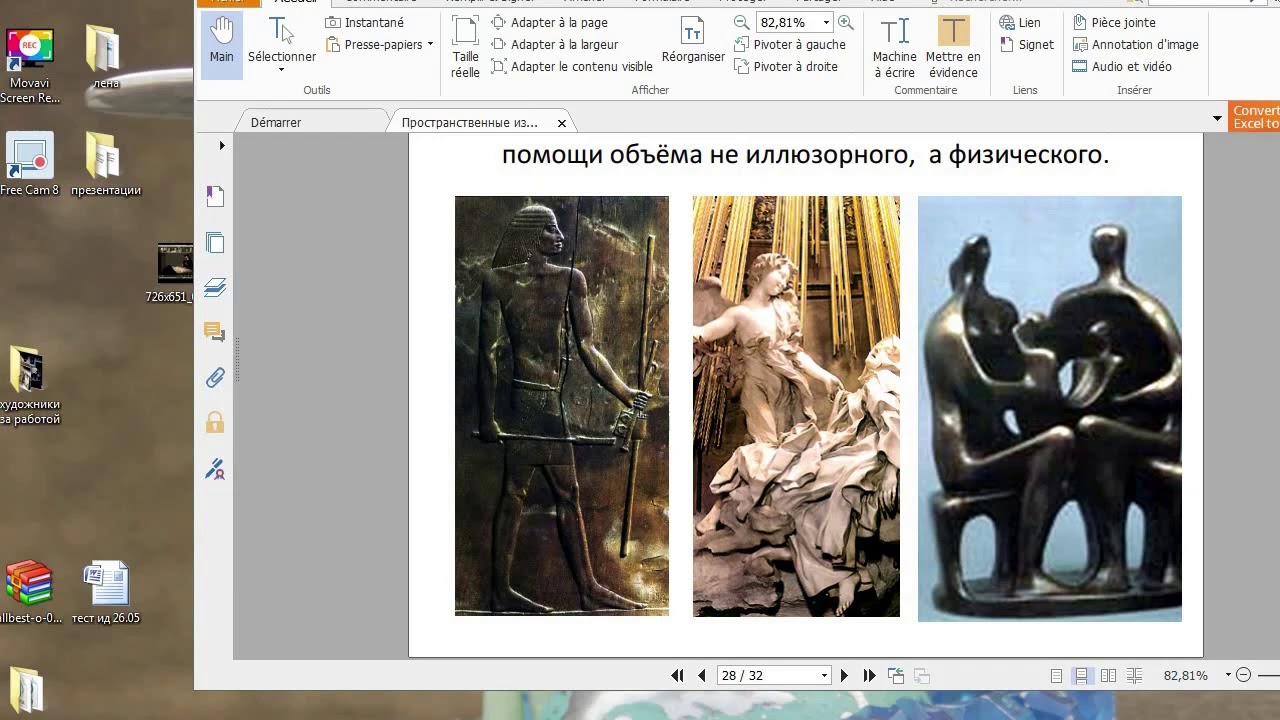This screenshot has height=720, width=1280.
Task: Click the Egyptian relief image
Action: pyautogui.click(x=562, y=406)
